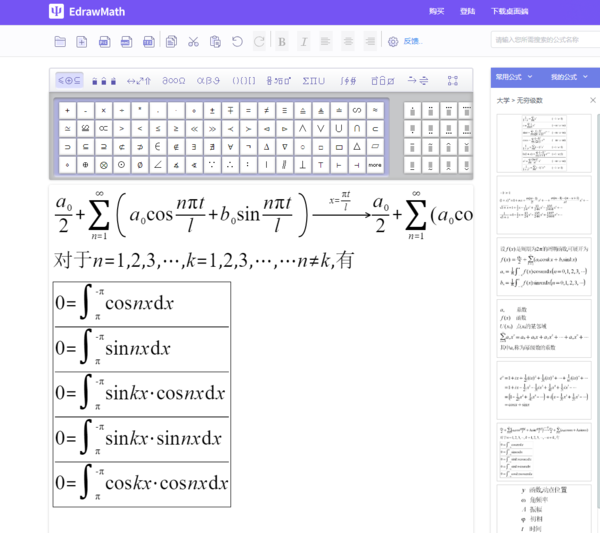The image size is (600, 533).
Task: Click the cut scissors icon
Action: (x=193, y=41)
